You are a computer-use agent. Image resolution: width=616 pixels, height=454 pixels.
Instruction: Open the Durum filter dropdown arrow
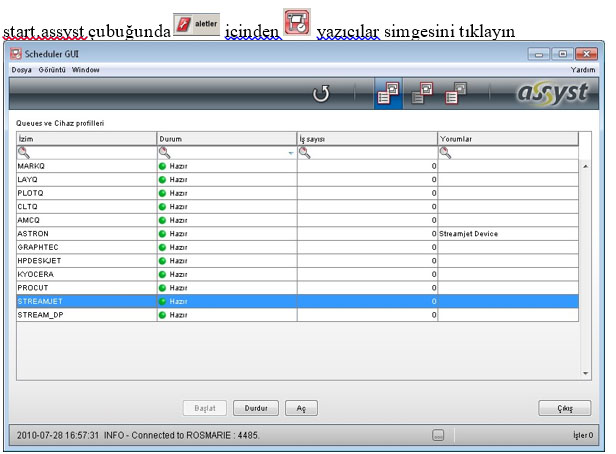pos(291,153)
